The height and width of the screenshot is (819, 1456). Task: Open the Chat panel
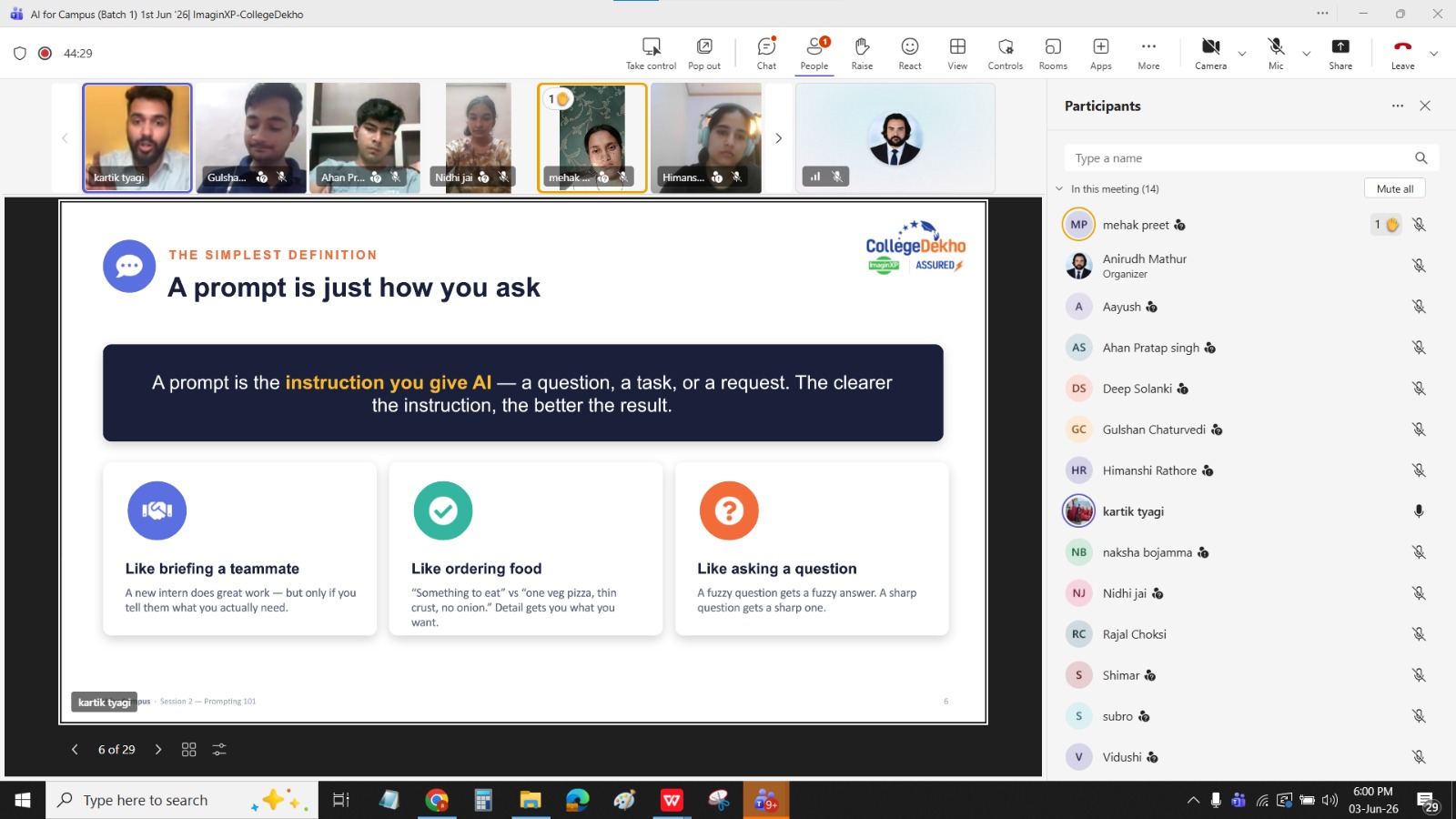coord(766,53)
